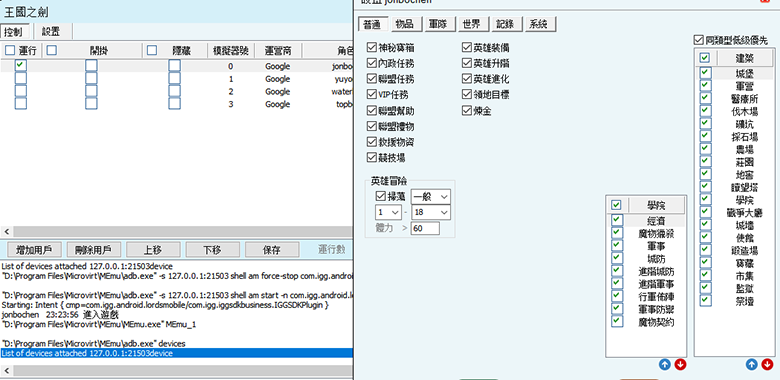Viewport: 780px width, 380px height.
Task: Click the 保存 button
Action: point(272,250)
